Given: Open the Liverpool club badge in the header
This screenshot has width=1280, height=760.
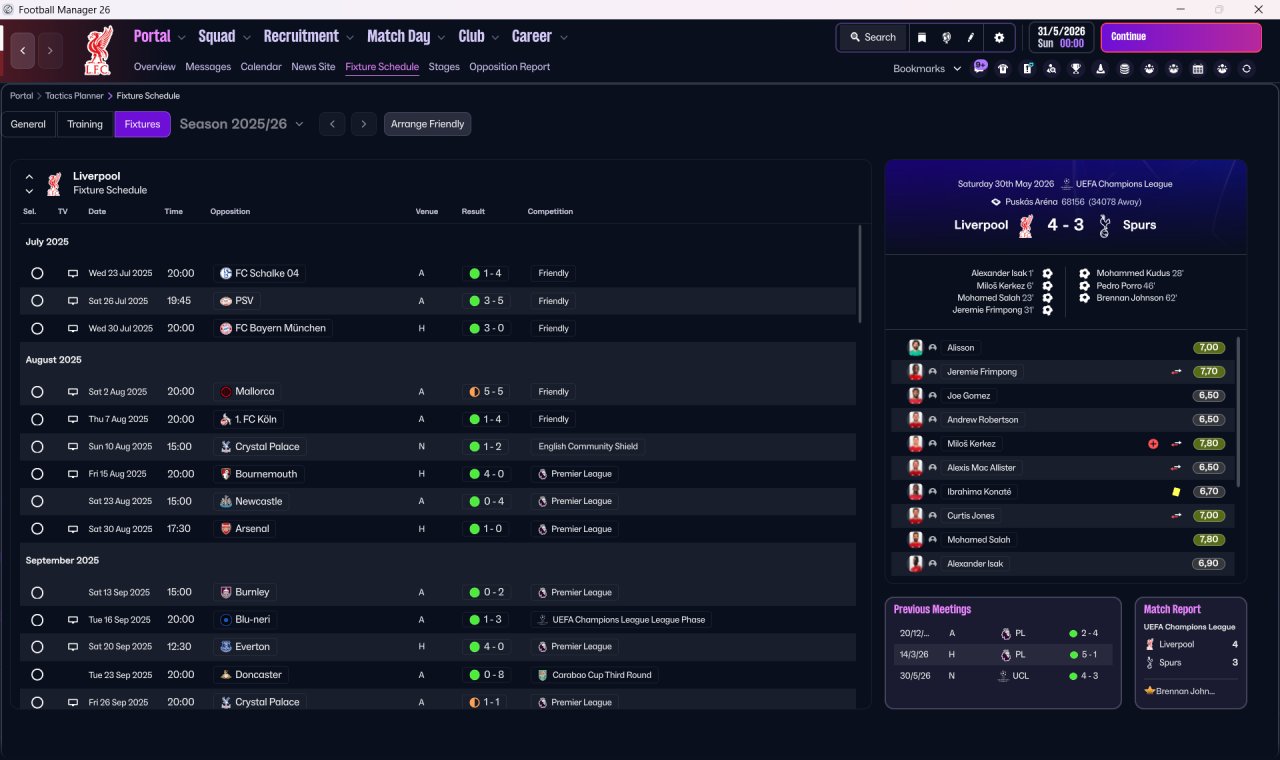Looking at the screenshot, I should tap(98, 50).
